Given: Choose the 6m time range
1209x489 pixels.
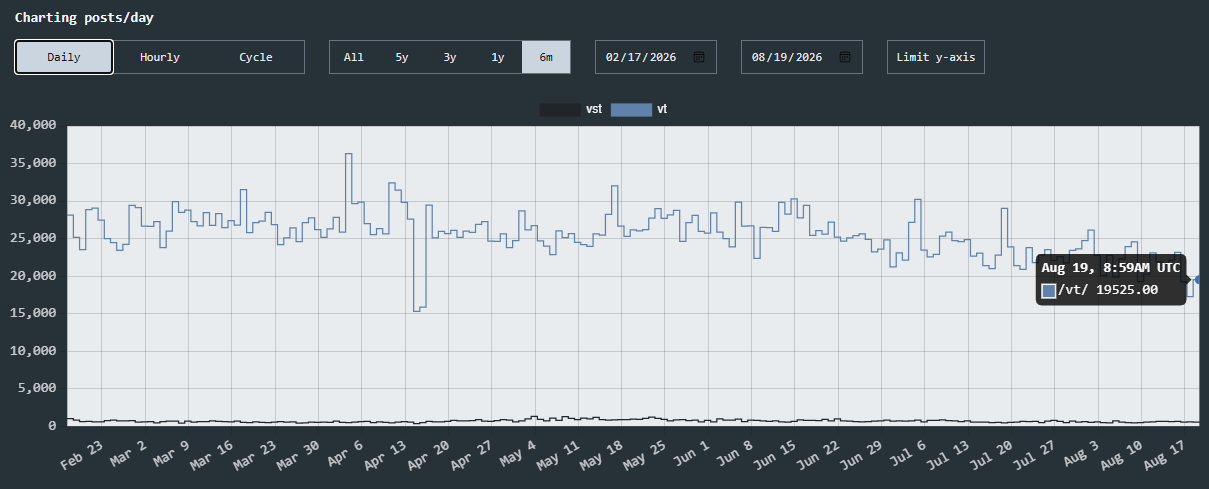Looking at the screenshot, I should click(x=546, y=57).
